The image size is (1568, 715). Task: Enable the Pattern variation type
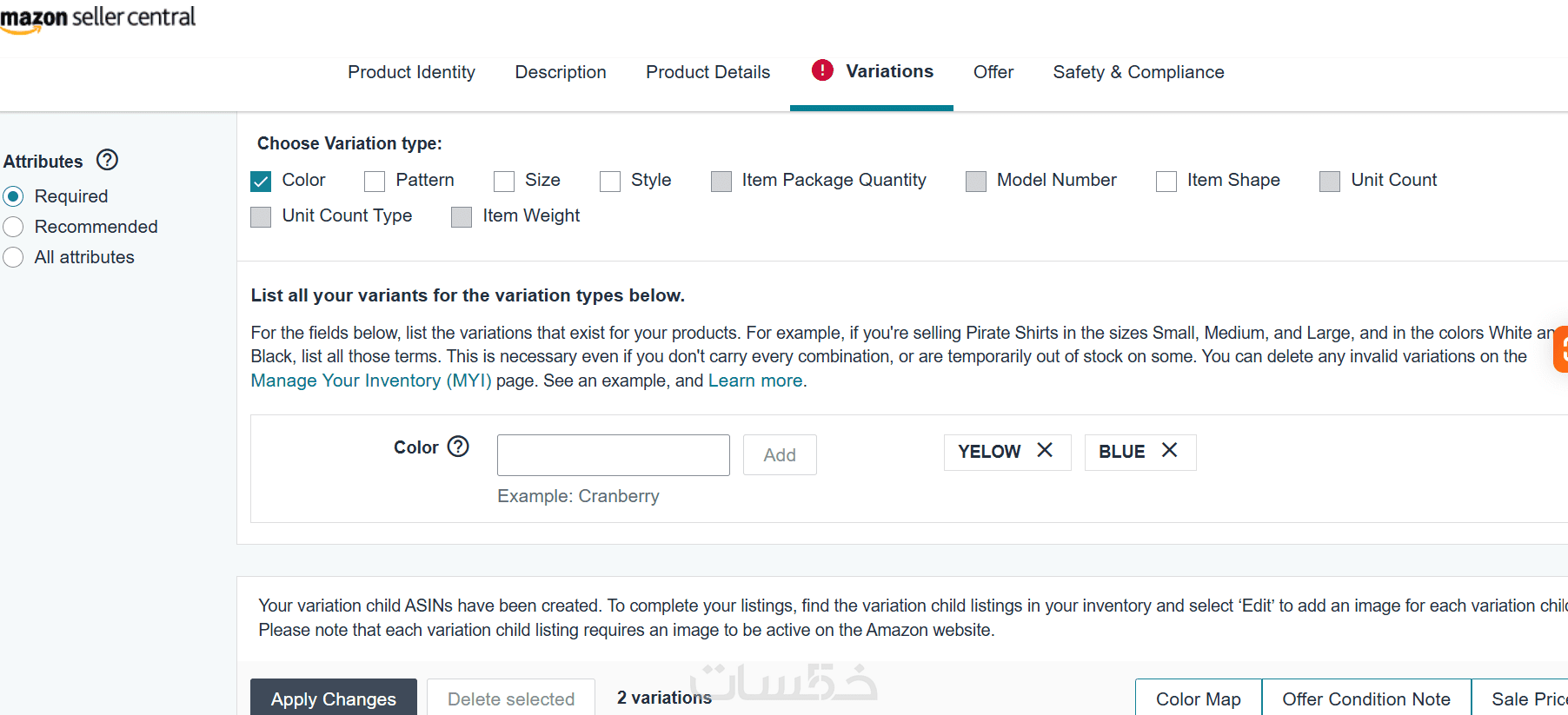click(375, 181)
